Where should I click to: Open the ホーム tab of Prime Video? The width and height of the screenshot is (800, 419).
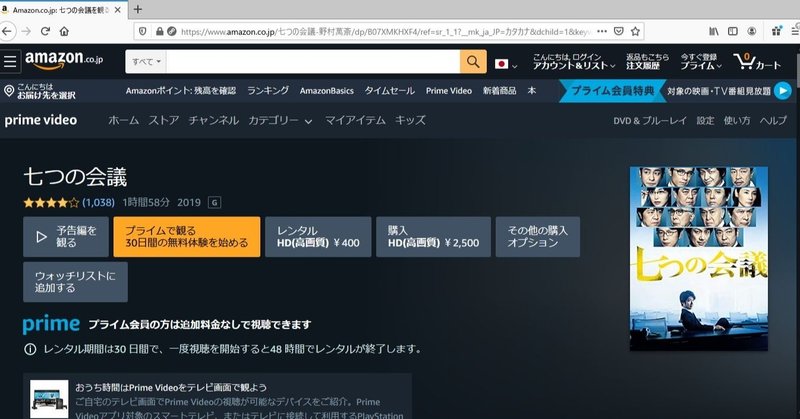coord(123,120)
